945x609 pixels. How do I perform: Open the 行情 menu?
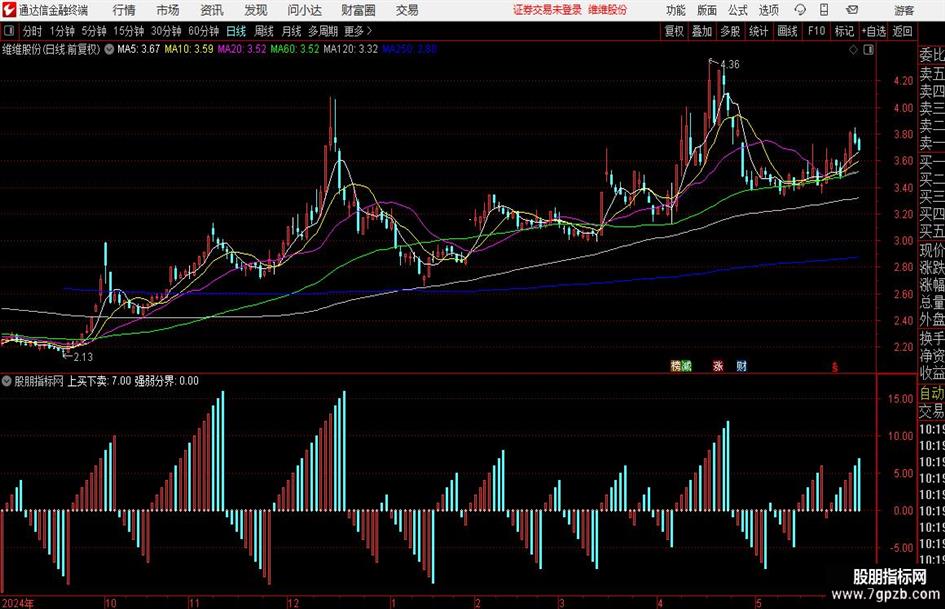click(124, 10)
